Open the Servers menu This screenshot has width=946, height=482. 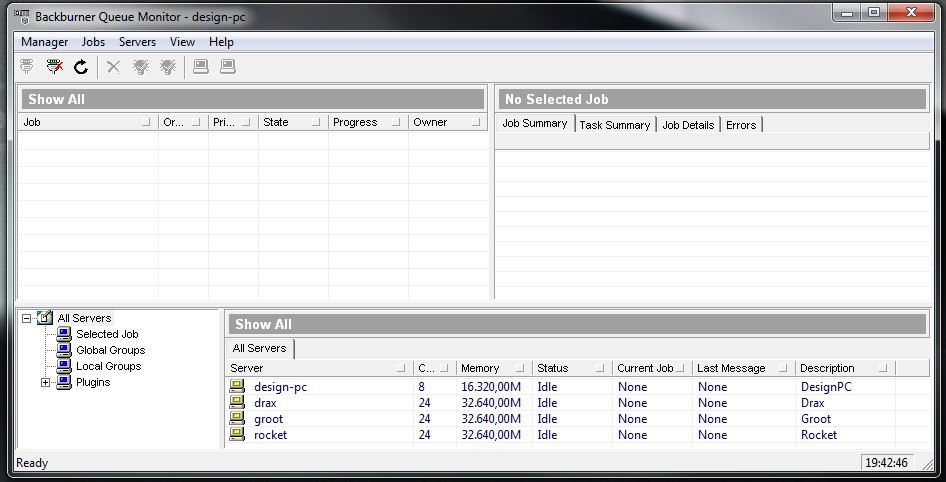click(x=137, y=42)
